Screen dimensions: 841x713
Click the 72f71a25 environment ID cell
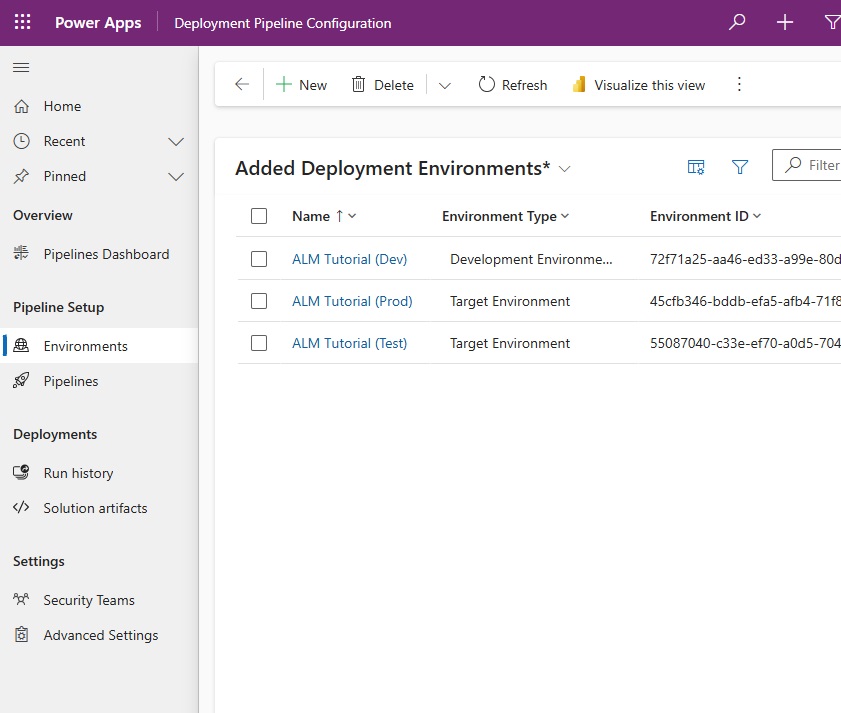click(745, 259)
